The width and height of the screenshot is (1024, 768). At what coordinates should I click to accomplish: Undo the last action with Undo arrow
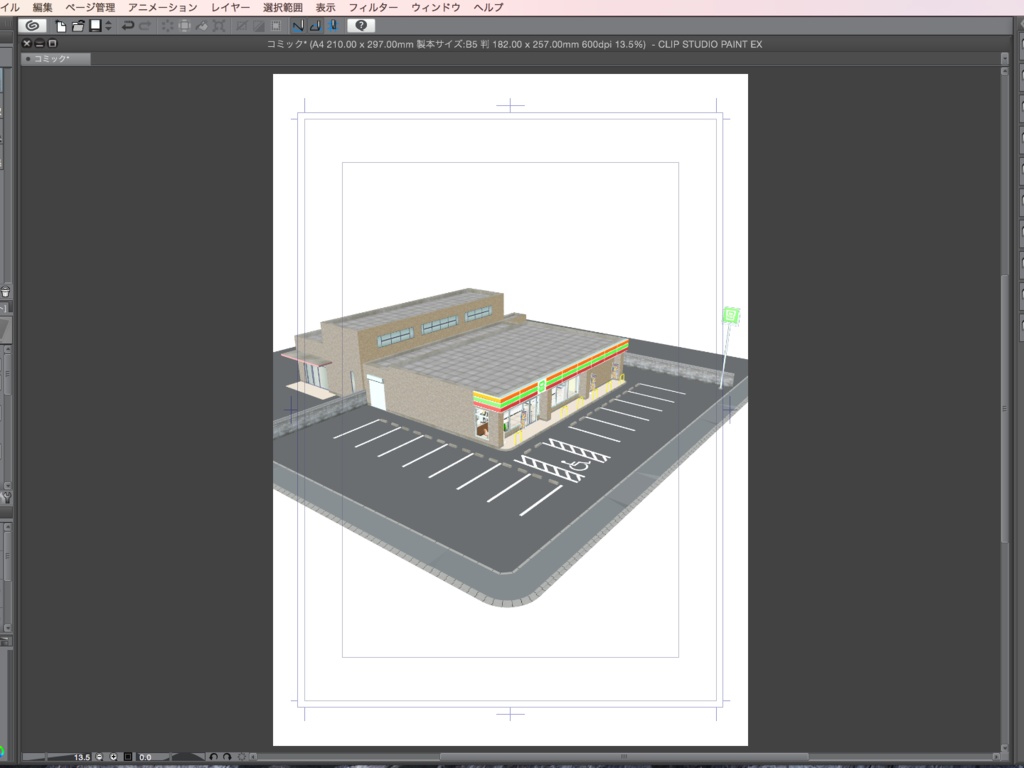128,25
